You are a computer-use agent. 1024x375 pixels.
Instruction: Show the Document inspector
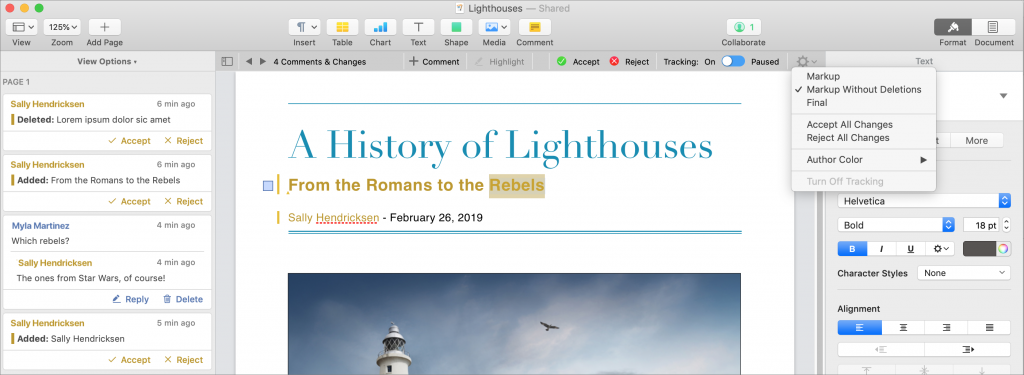coord(993,27)
